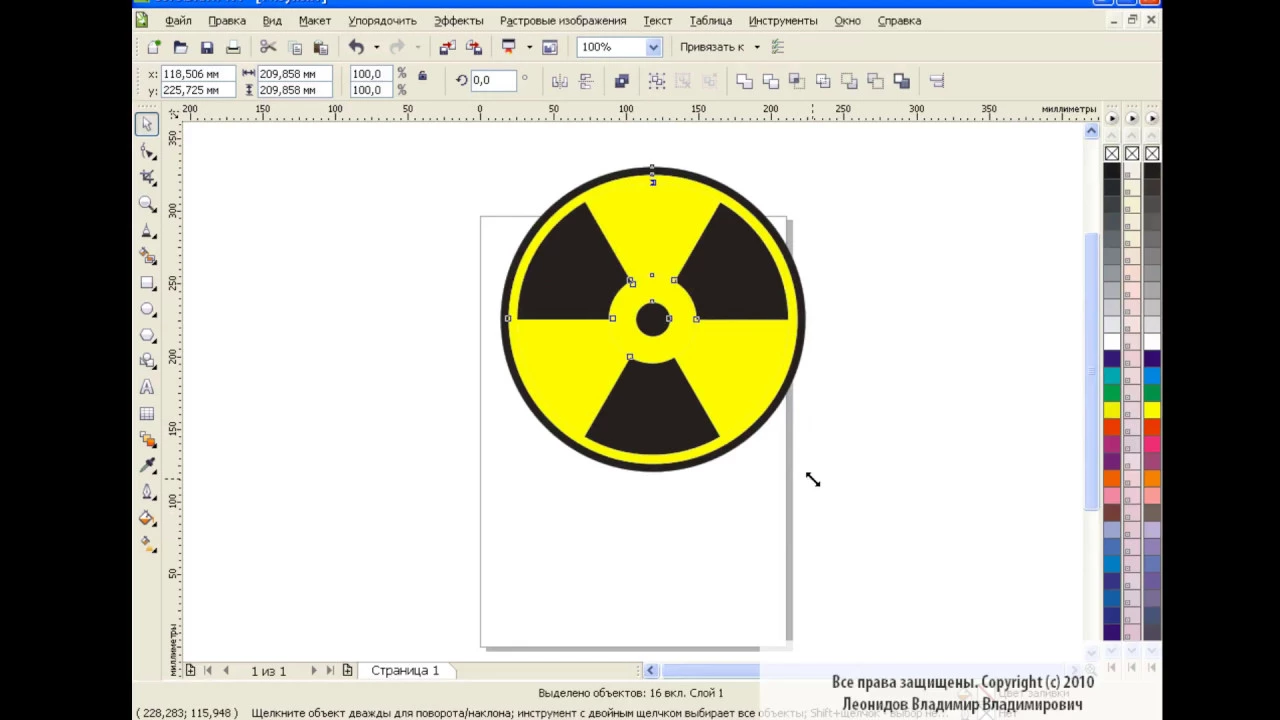This screenshot has height=720, width=1280.
Task: Pick the Smart Fill tool
Action: tap(148, 256)
